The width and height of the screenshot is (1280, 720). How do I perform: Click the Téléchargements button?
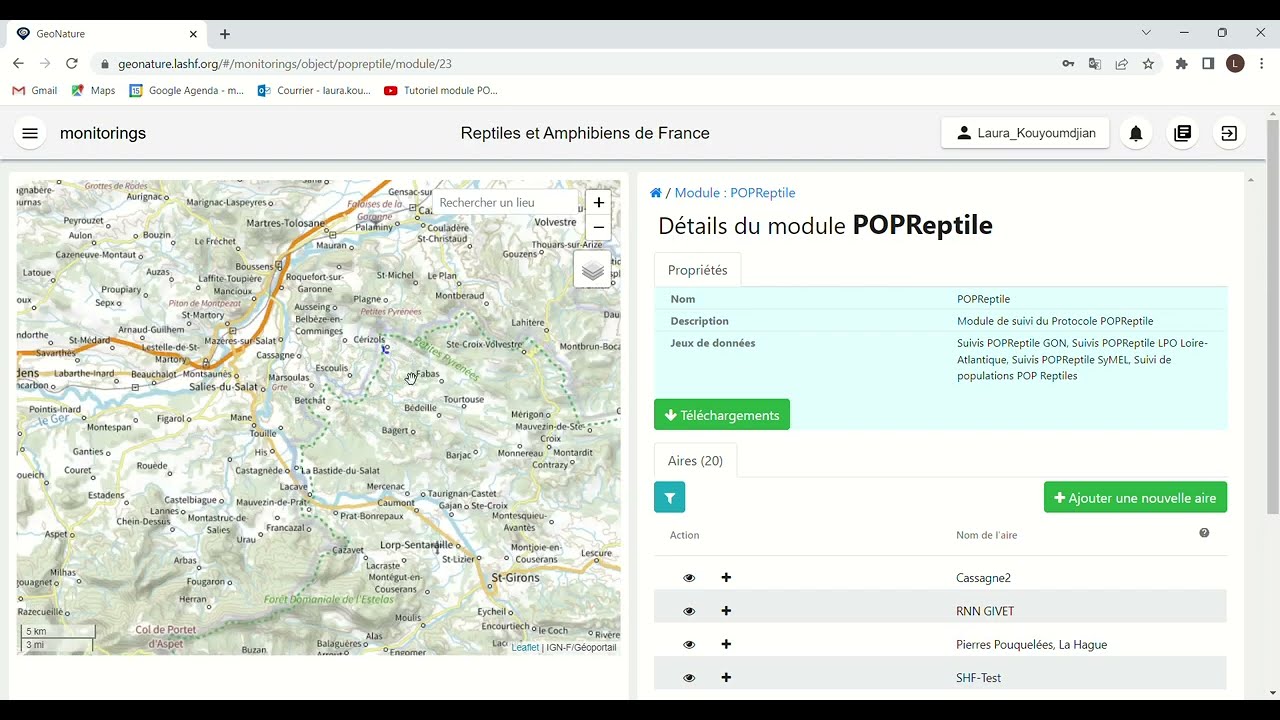tap(722, 415)
